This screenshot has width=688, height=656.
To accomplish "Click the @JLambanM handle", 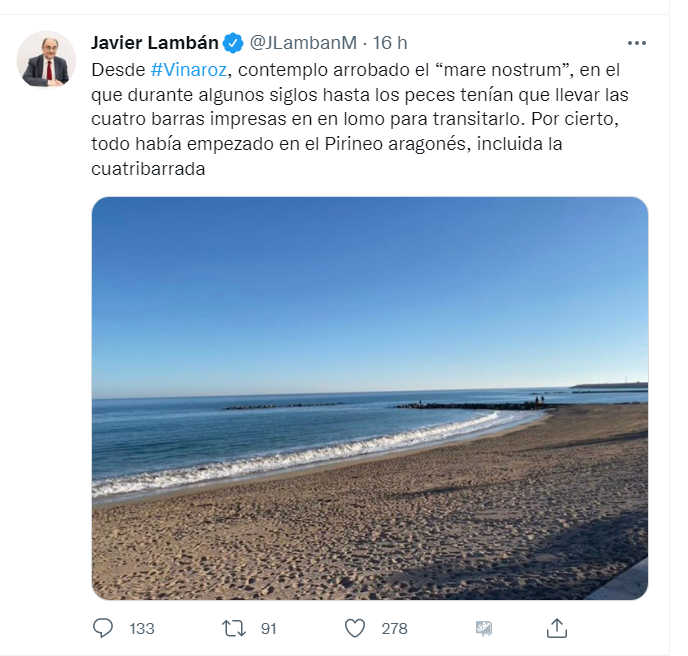I will pyautogui.click(x=303, y=43).
